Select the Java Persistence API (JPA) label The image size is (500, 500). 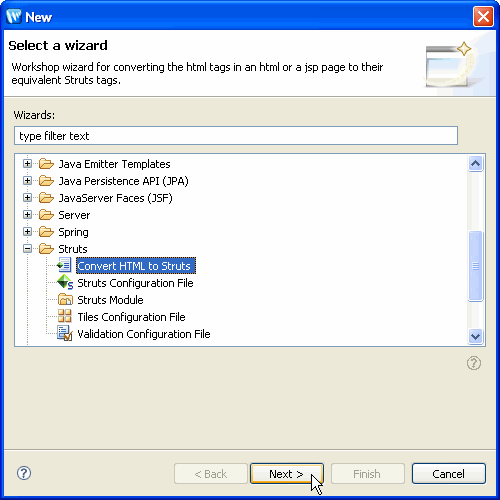(x=124, y=181)
